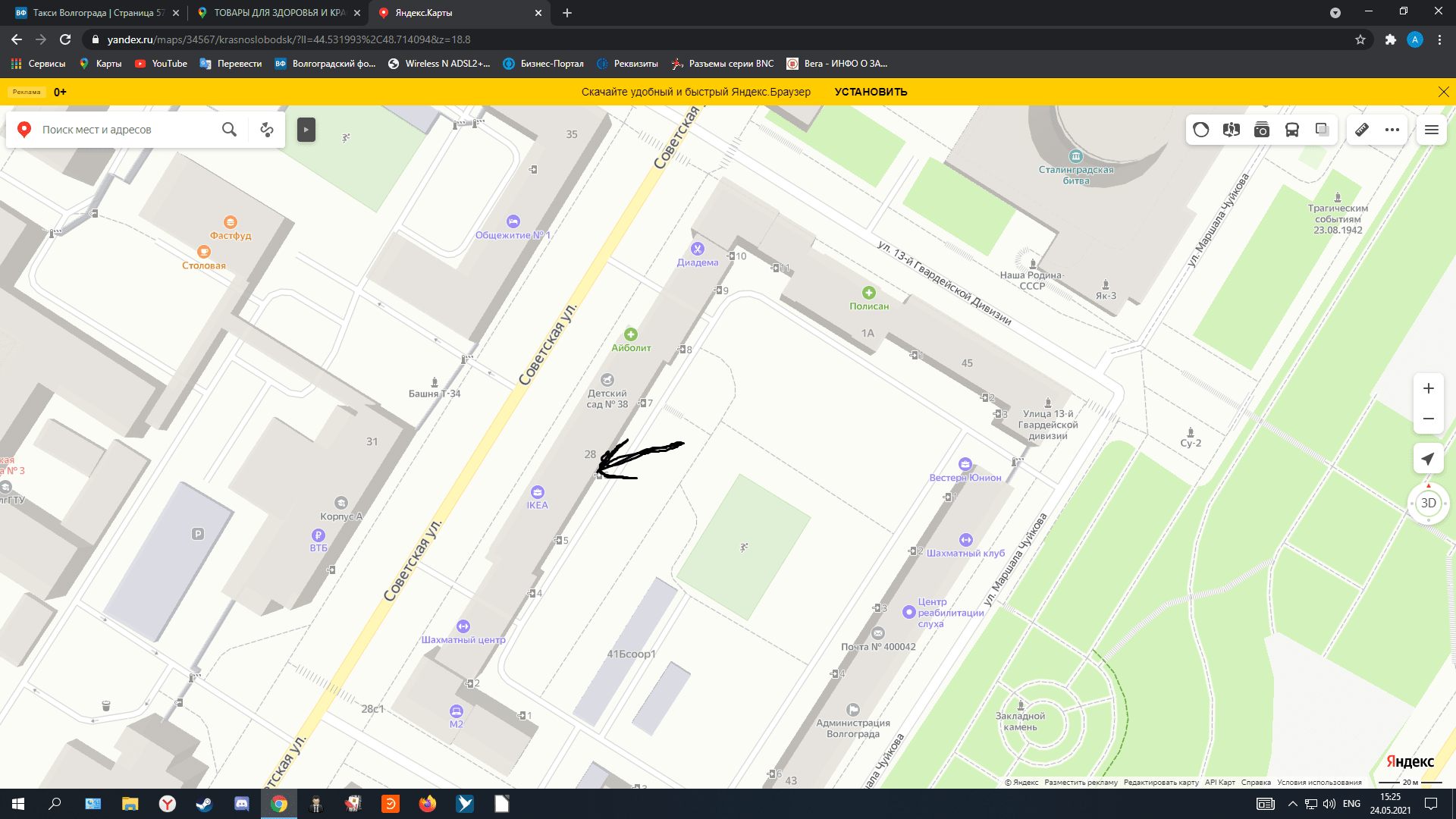Click the УСТАНОВИТЬ browser install link
Screen dimensions: 1456x819
pos(871,92)
